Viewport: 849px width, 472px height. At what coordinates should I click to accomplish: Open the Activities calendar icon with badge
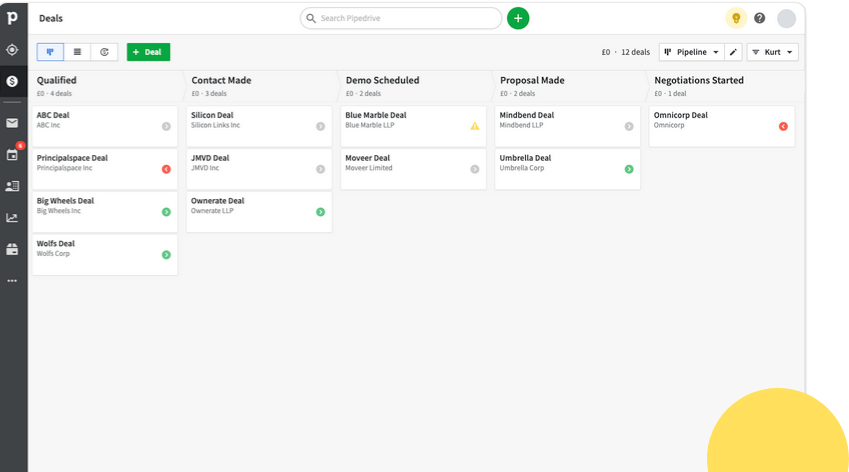(12, 155)
